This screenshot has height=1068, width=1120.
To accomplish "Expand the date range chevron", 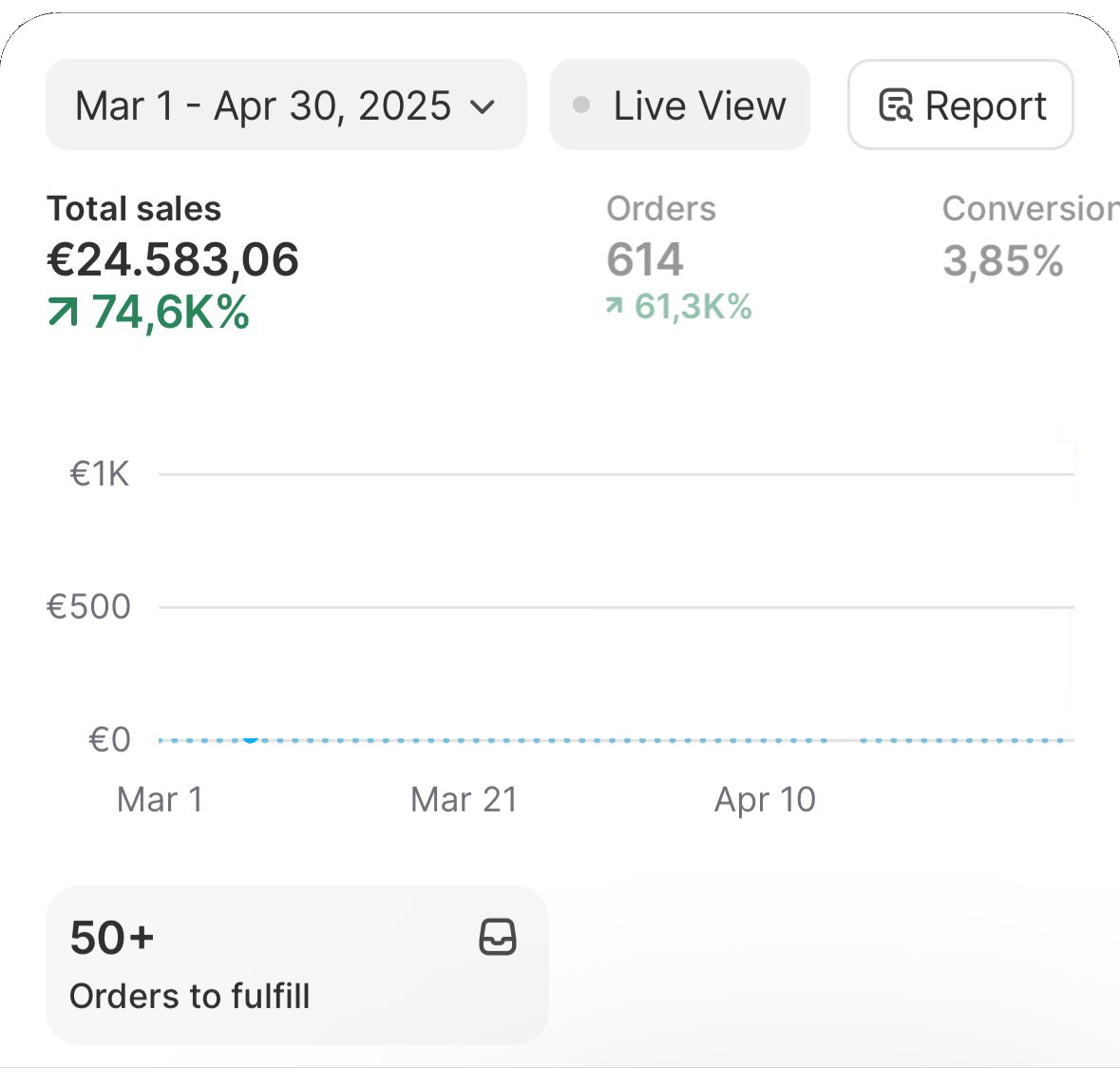I will point(484,106).
